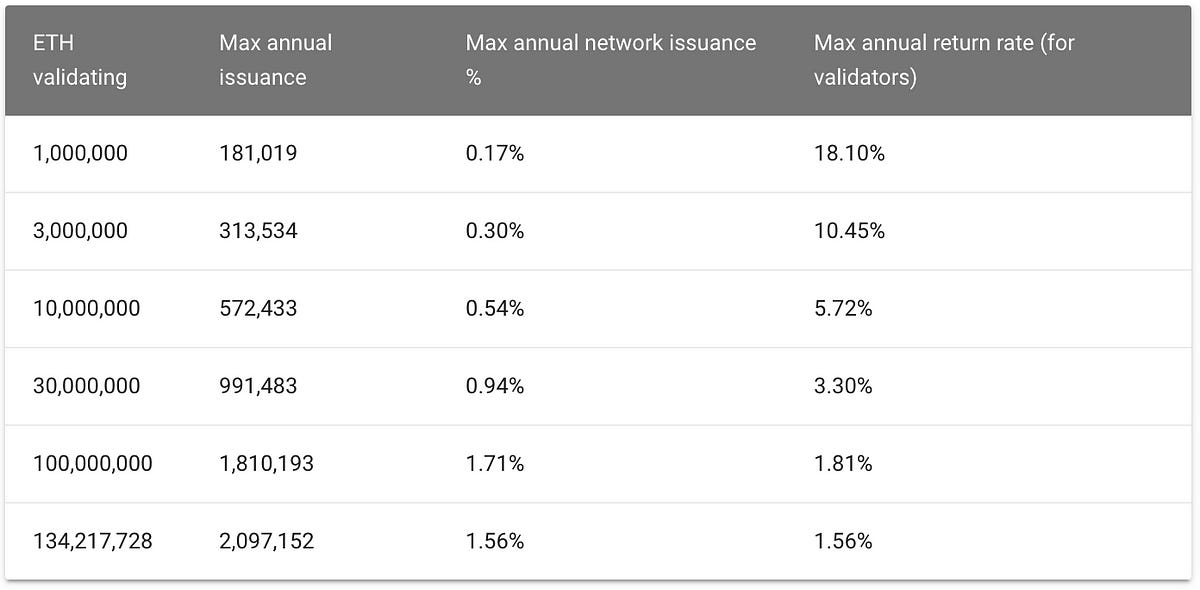
Task: Select the 10,000,000 ETH validating cell
Action: 87,309
